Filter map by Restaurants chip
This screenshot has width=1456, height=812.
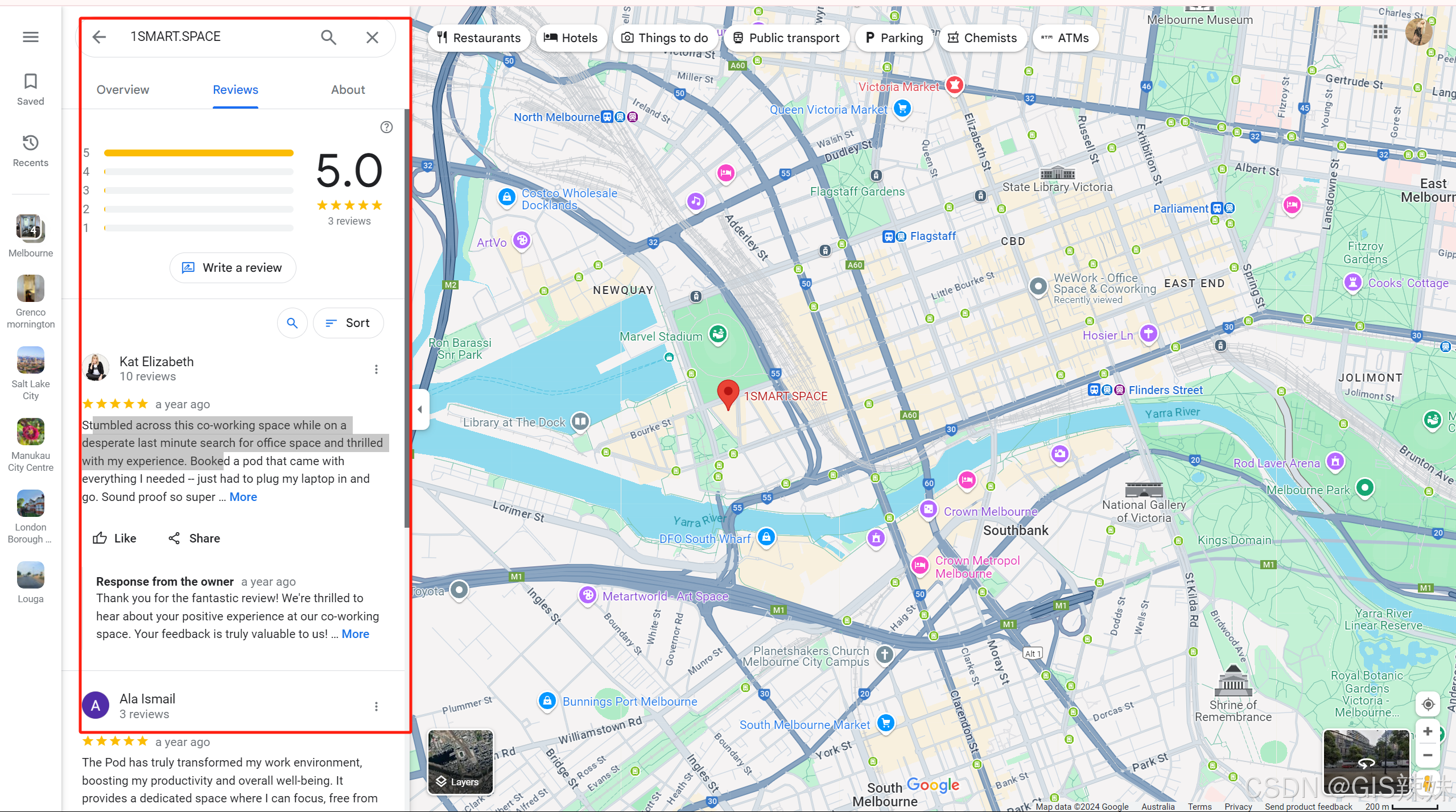coord(479,38)
